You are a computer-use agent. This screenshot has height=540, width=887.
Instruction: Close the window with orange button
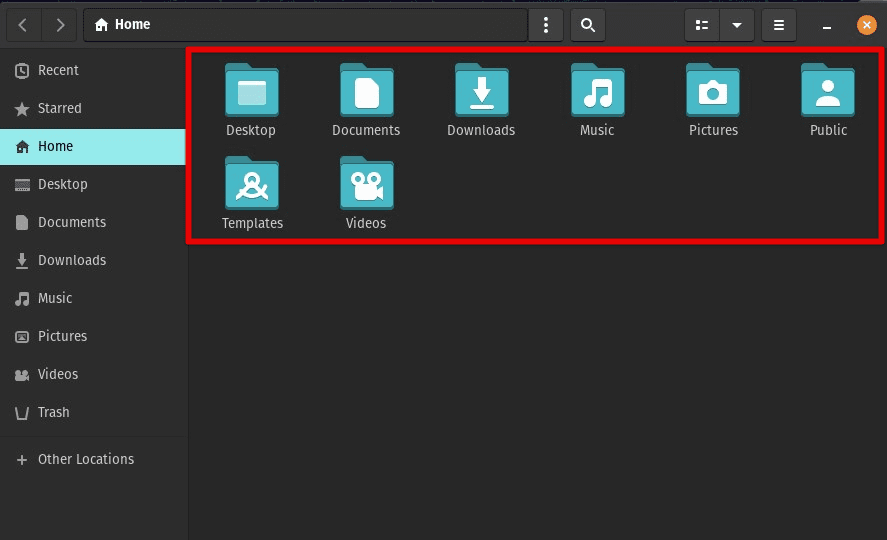pos(866,25)
